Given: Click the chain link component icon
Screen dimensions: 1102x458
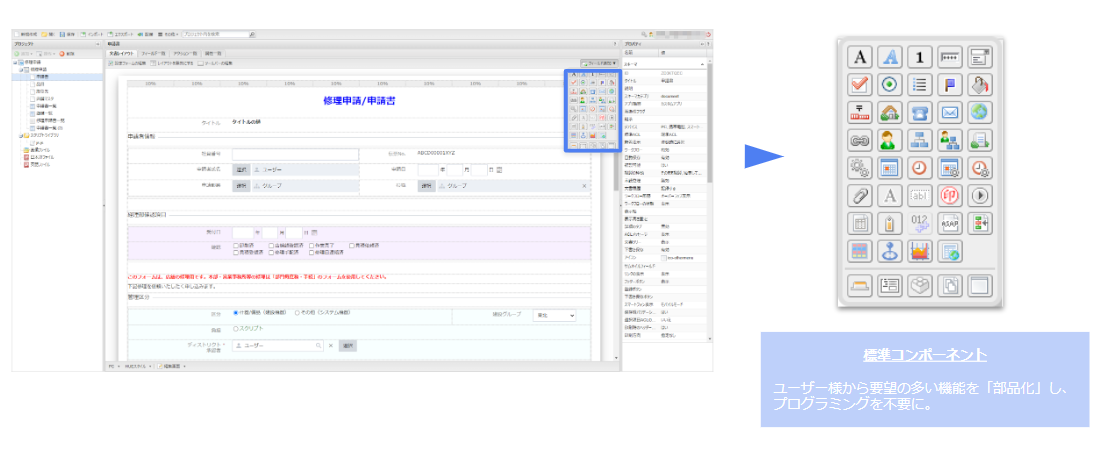Looking at the screenshot, I should (861, 140).
